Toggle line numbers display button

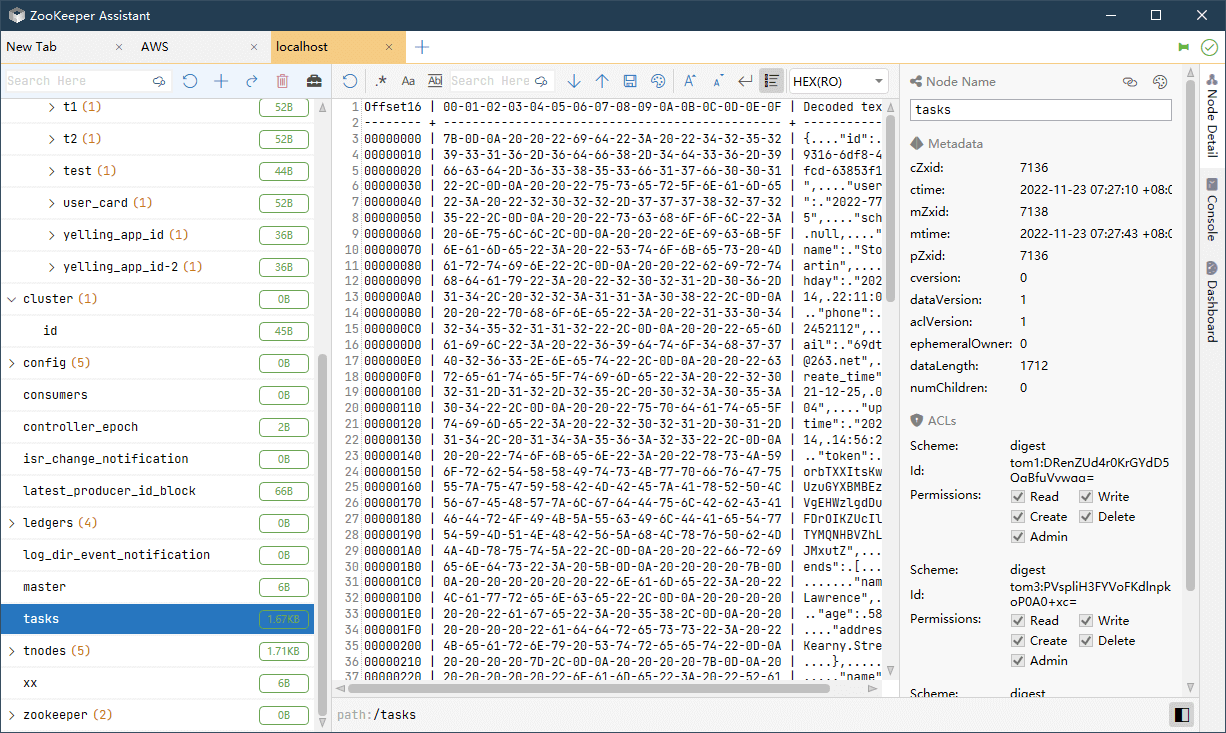[771, 81]
